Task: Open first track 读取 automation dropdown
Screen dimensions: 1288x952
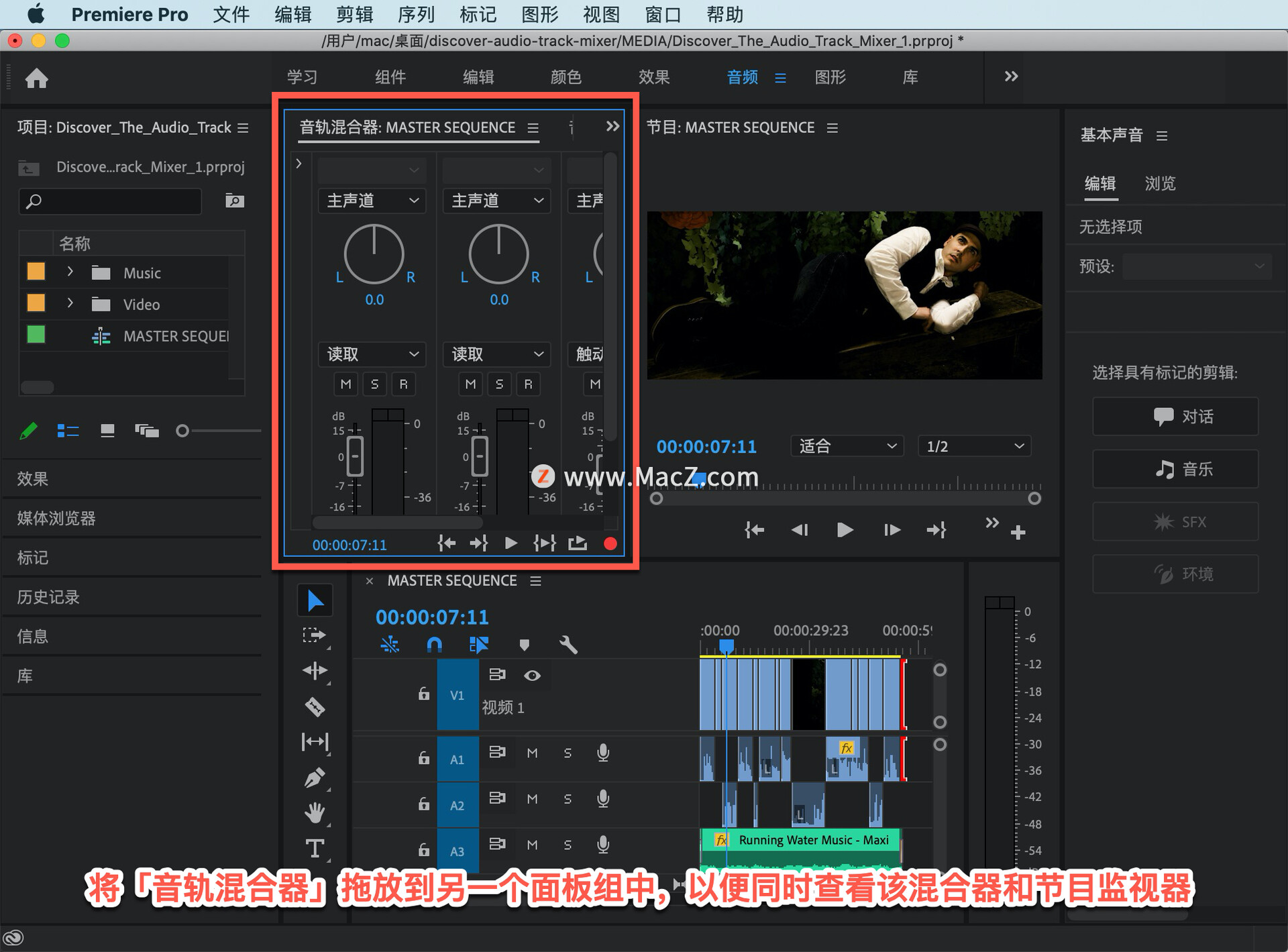Action: 372,354
